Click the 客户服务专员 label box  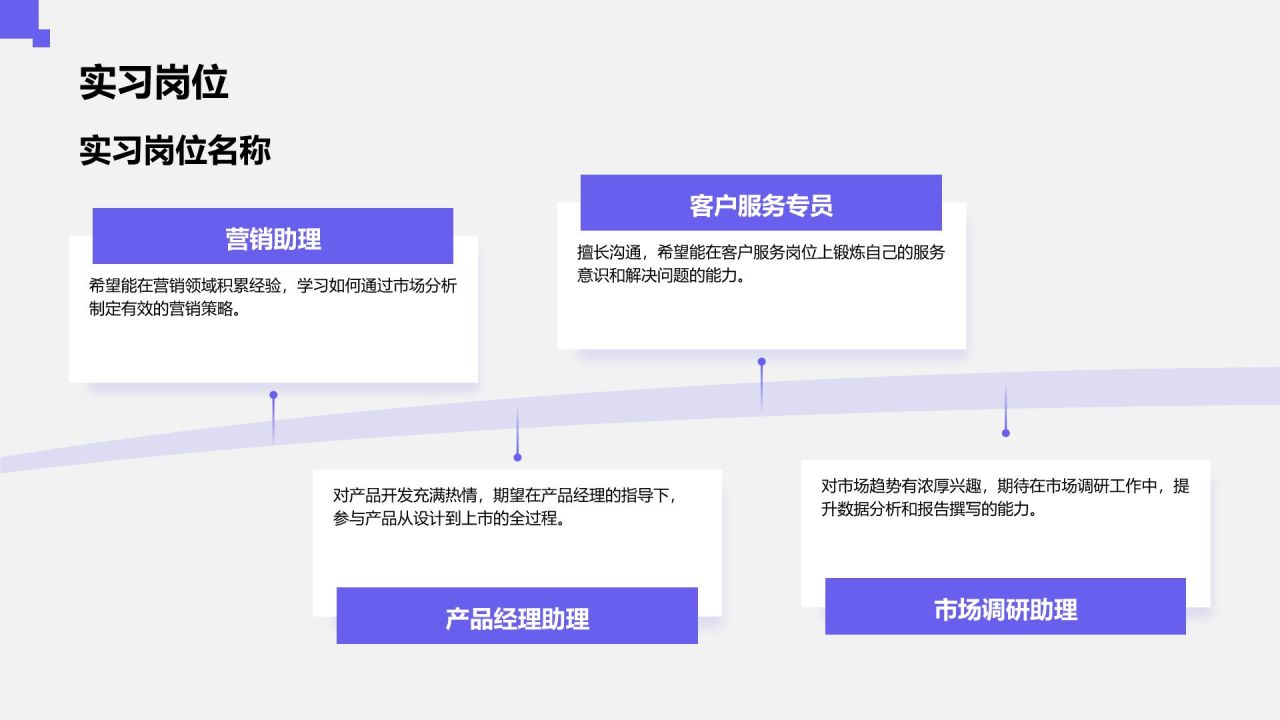point(761,203)
